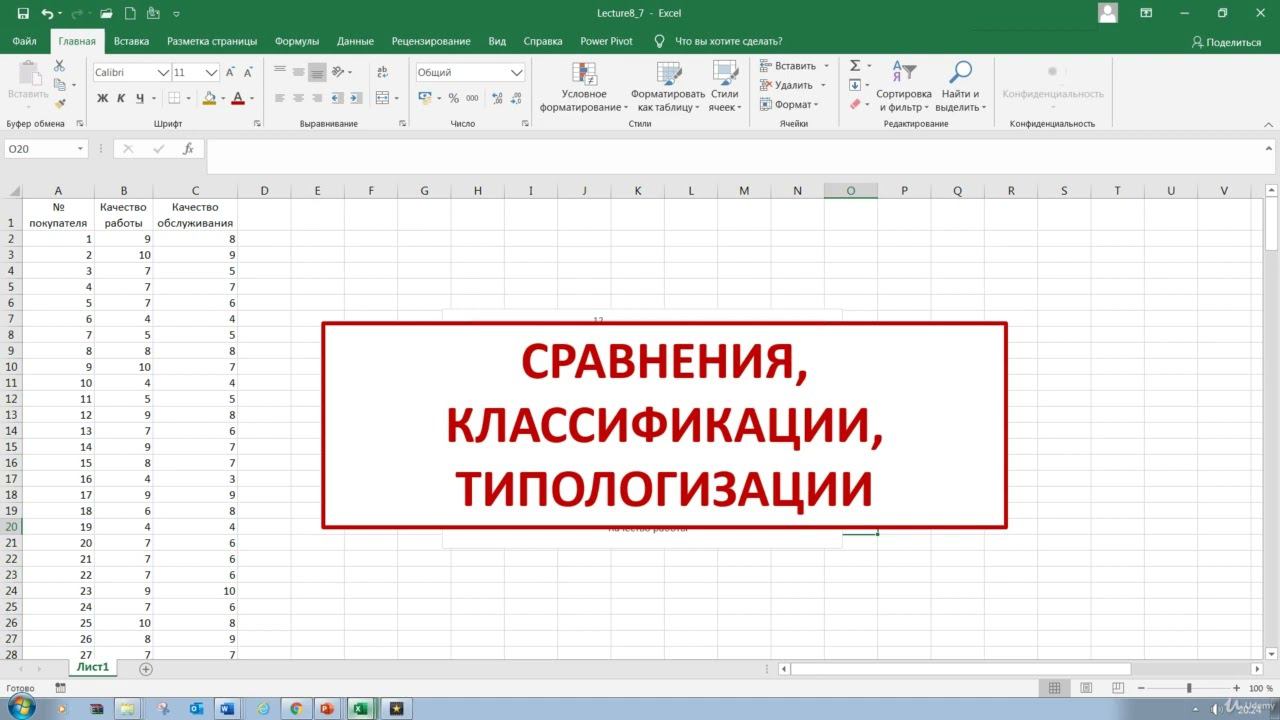
Task: Open the Calibri font name dropdown
Action: (x=163, y=73)
